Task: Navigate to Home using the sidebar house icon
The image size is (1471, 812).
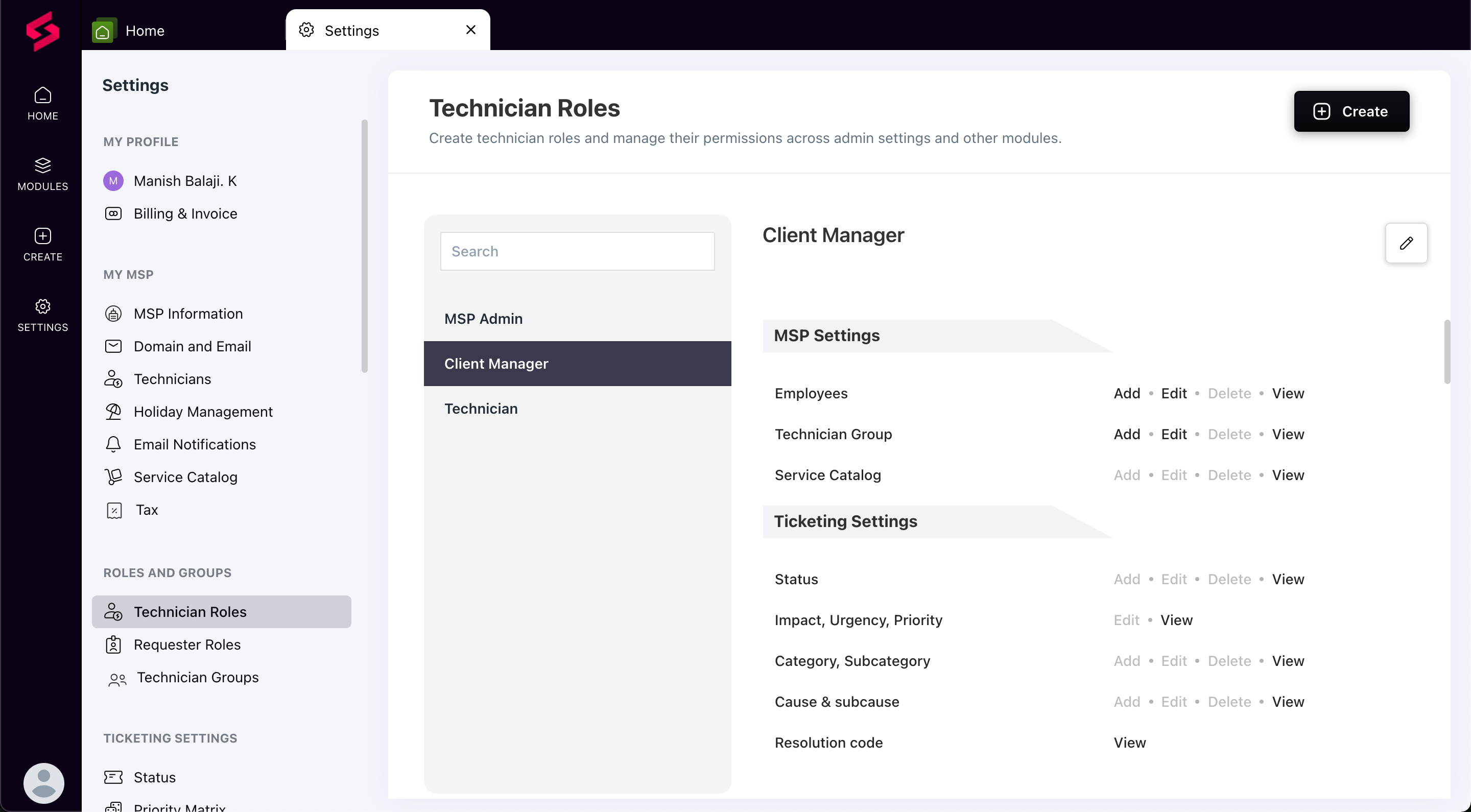Action: 43,103
